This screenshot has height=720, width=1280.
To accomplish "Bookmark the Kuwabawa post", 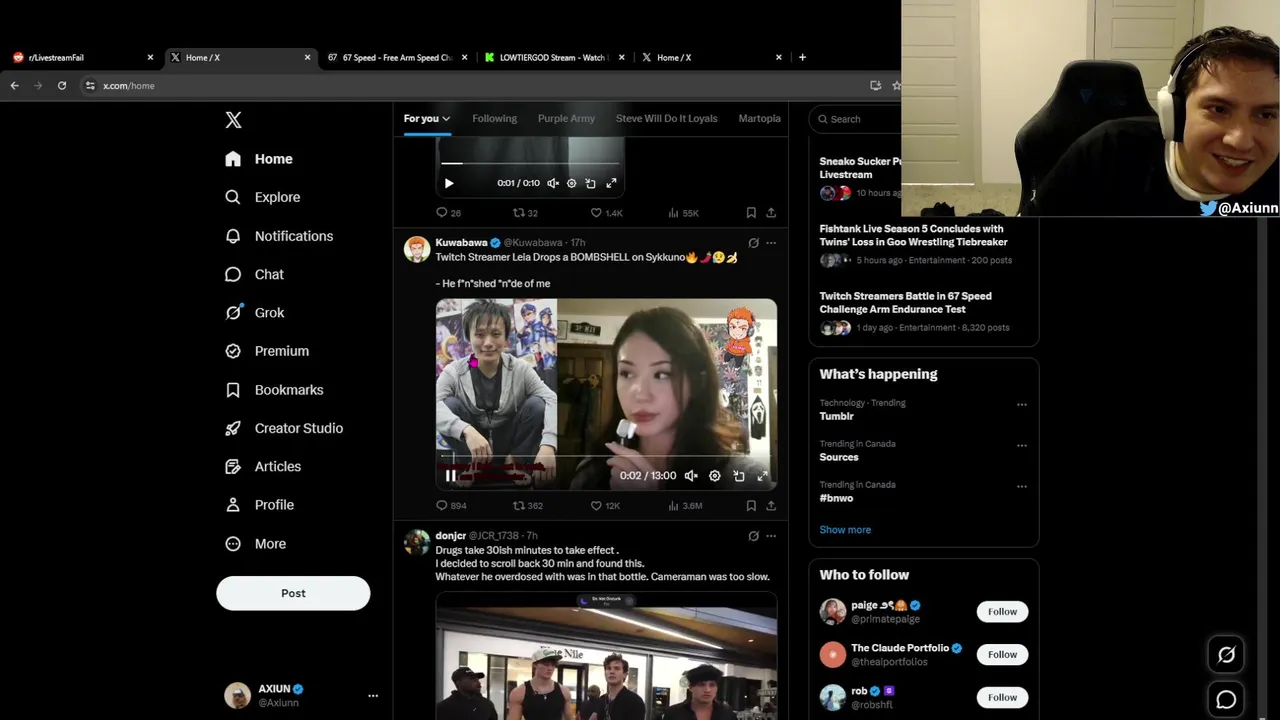I will tap(751, 506).
